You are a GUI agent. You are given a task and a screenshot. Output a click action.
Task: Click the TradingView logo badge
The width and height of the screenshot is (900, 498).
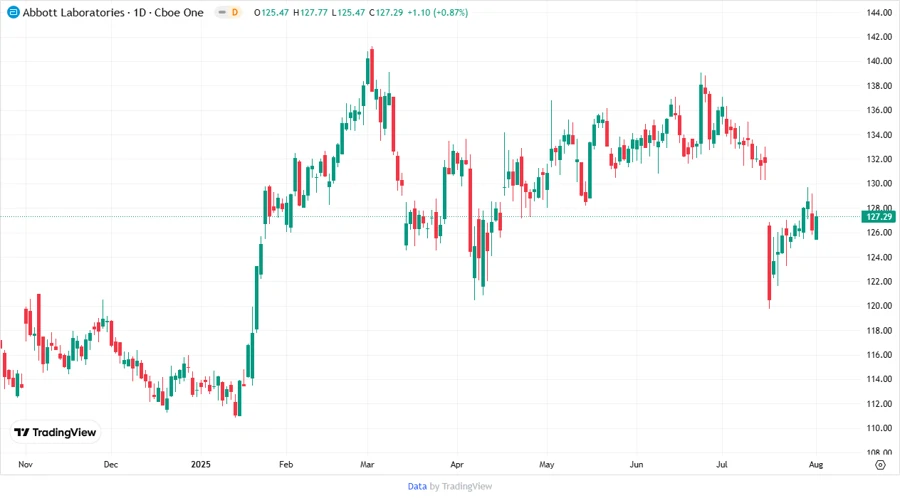55,432
